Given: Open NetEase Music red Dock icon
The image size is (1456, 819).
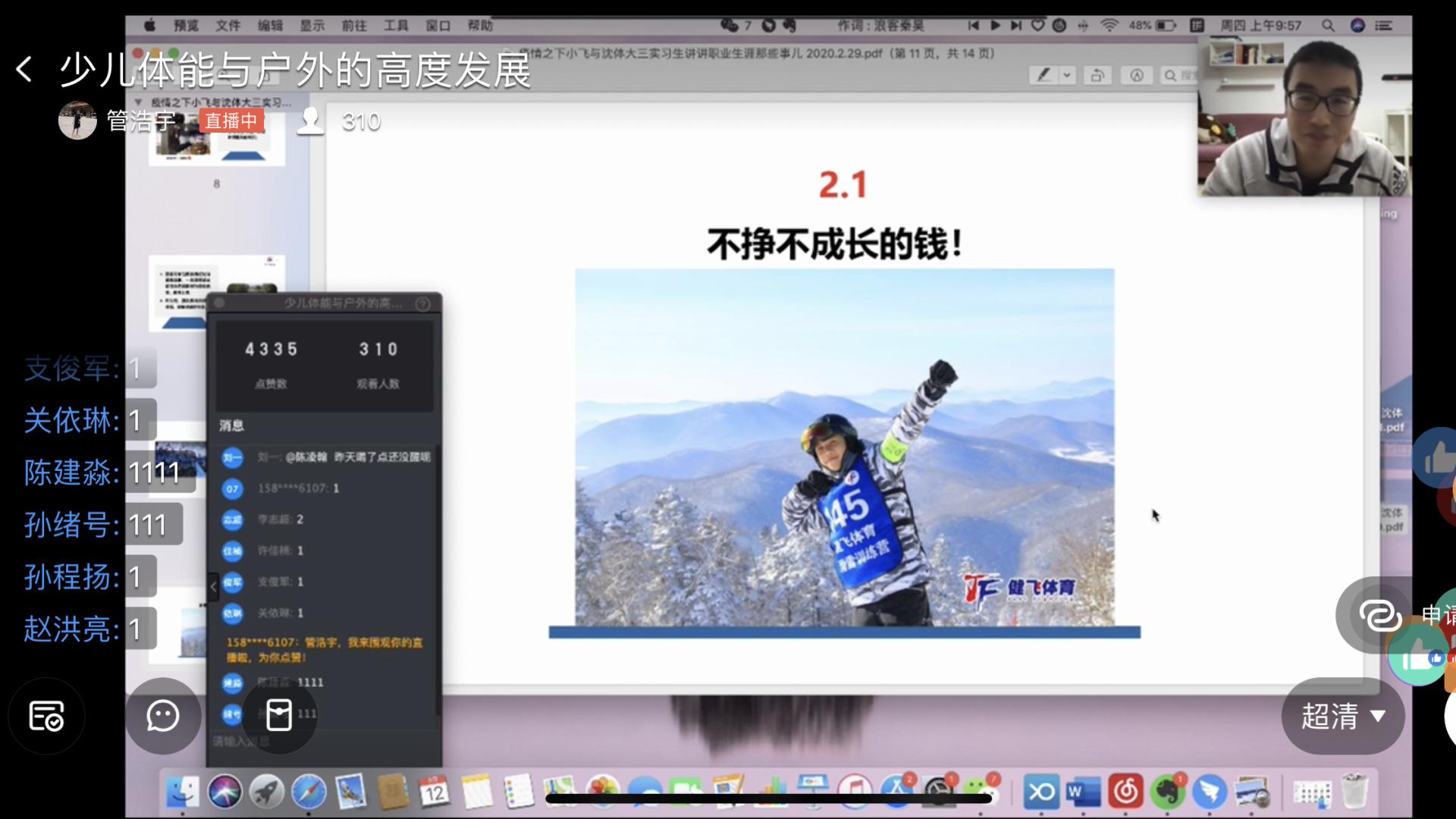Looking at the screenshot, I should tap(1125, 792).
